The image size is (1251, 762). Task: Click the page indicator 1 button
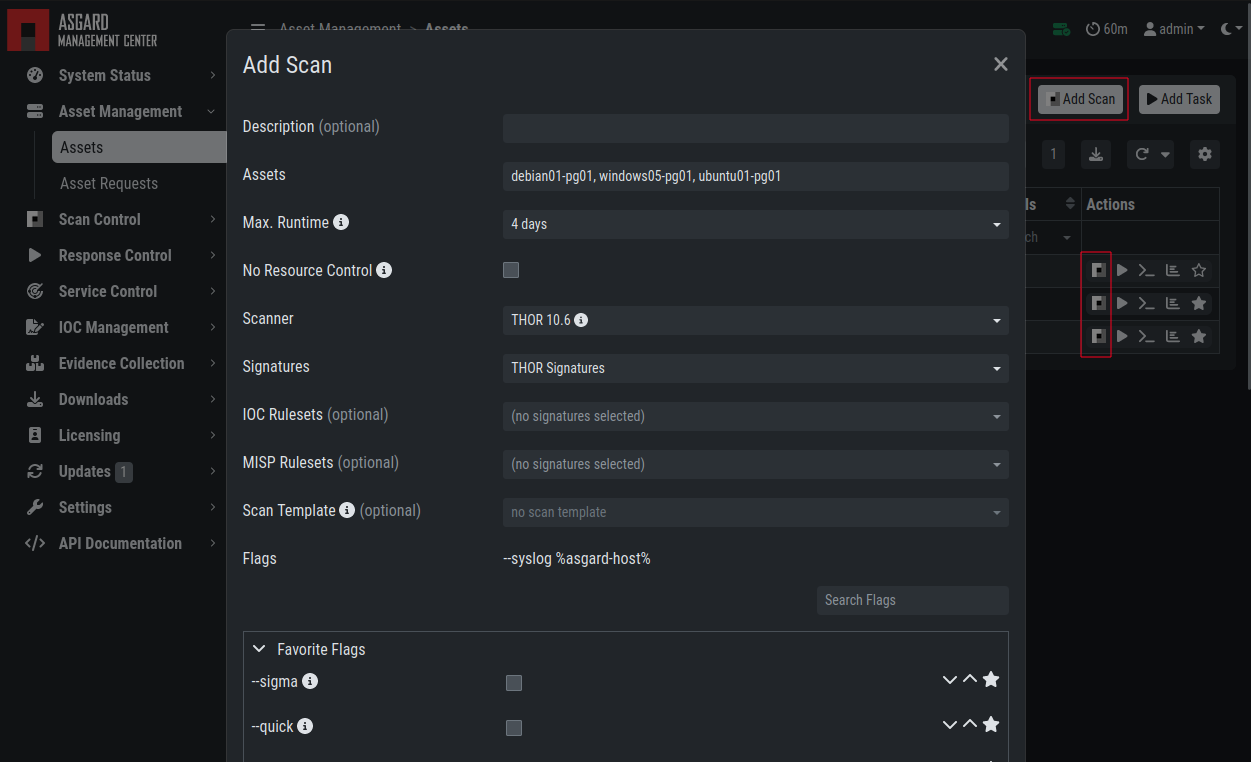tap(1053, 154)
